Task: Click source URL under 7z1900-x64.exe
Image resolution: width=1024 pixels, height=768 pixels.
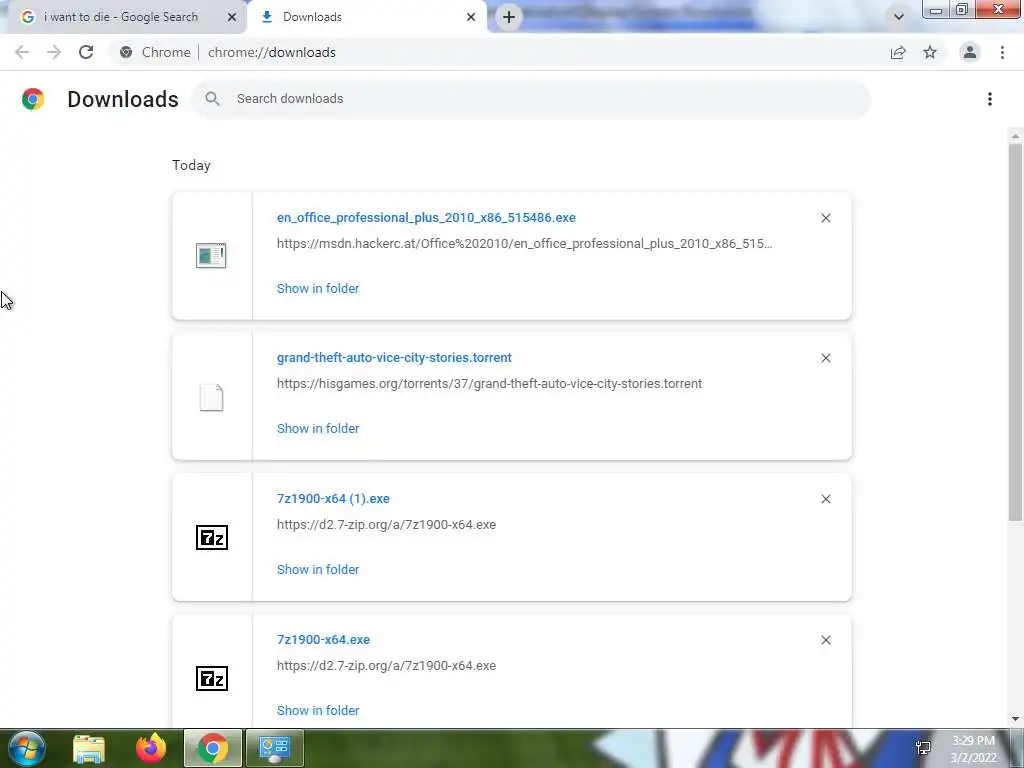Action: click(x=386, y=665)
